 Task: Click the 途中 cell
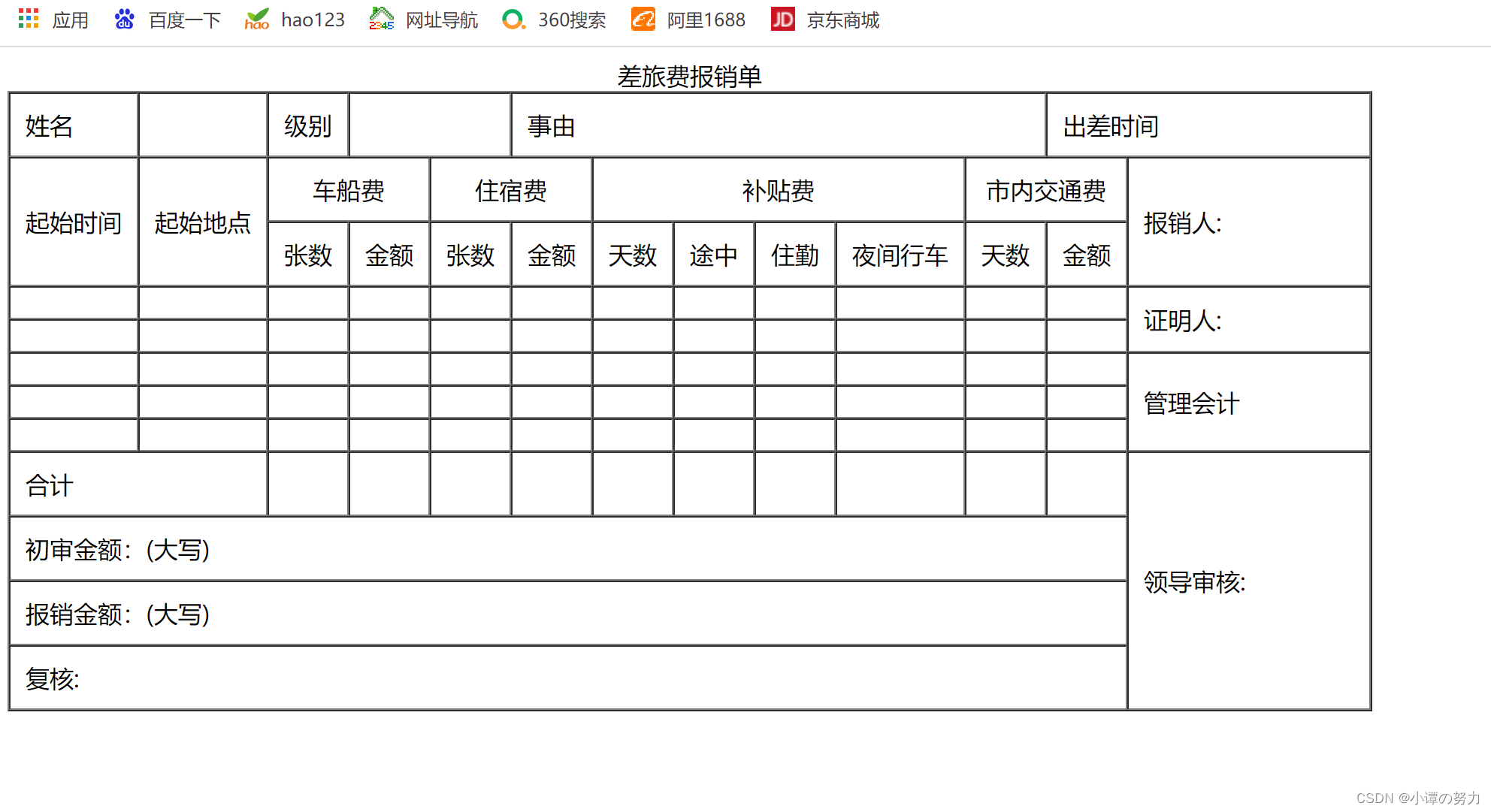pos(714,255)
